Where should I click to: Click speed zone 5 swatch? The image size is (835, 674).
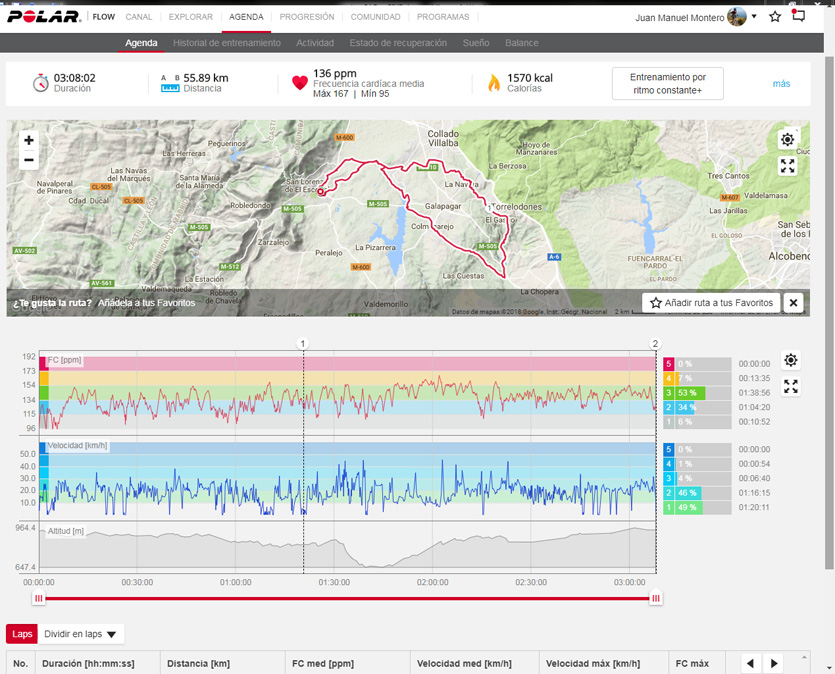pyautogui.click(x=669, y=449)
